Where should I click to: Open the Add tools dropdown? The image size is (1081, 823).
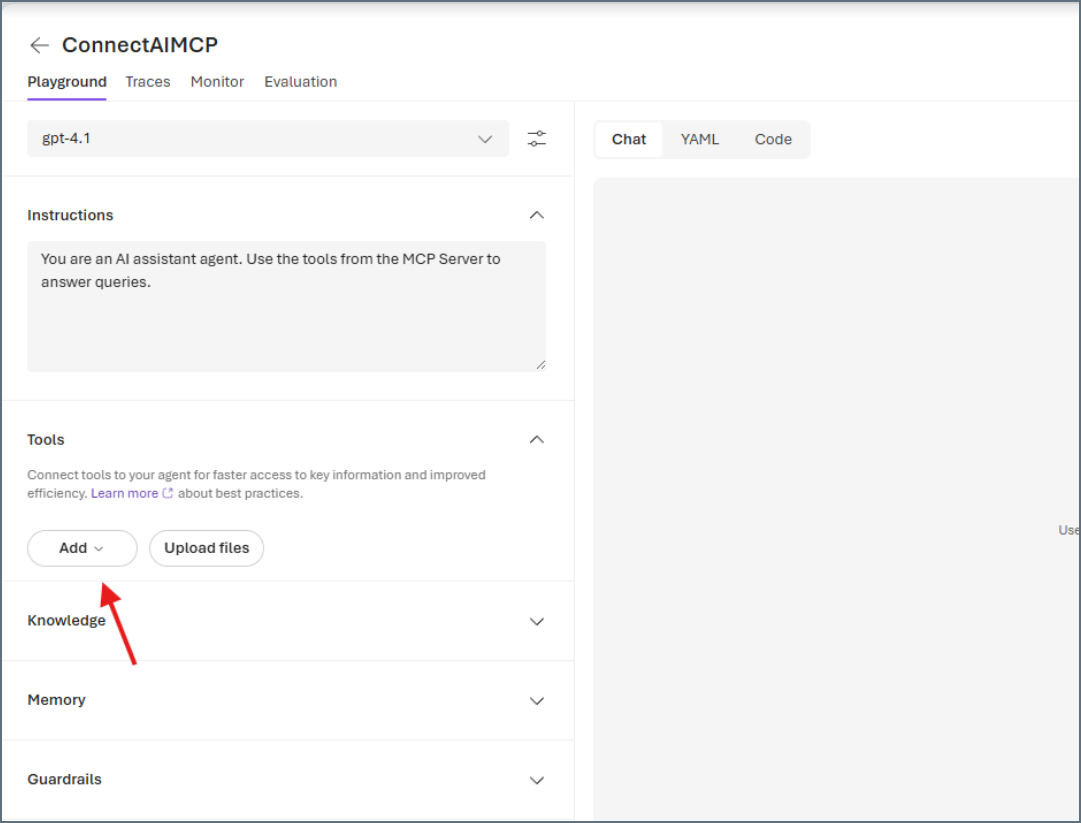coord(82,548)
